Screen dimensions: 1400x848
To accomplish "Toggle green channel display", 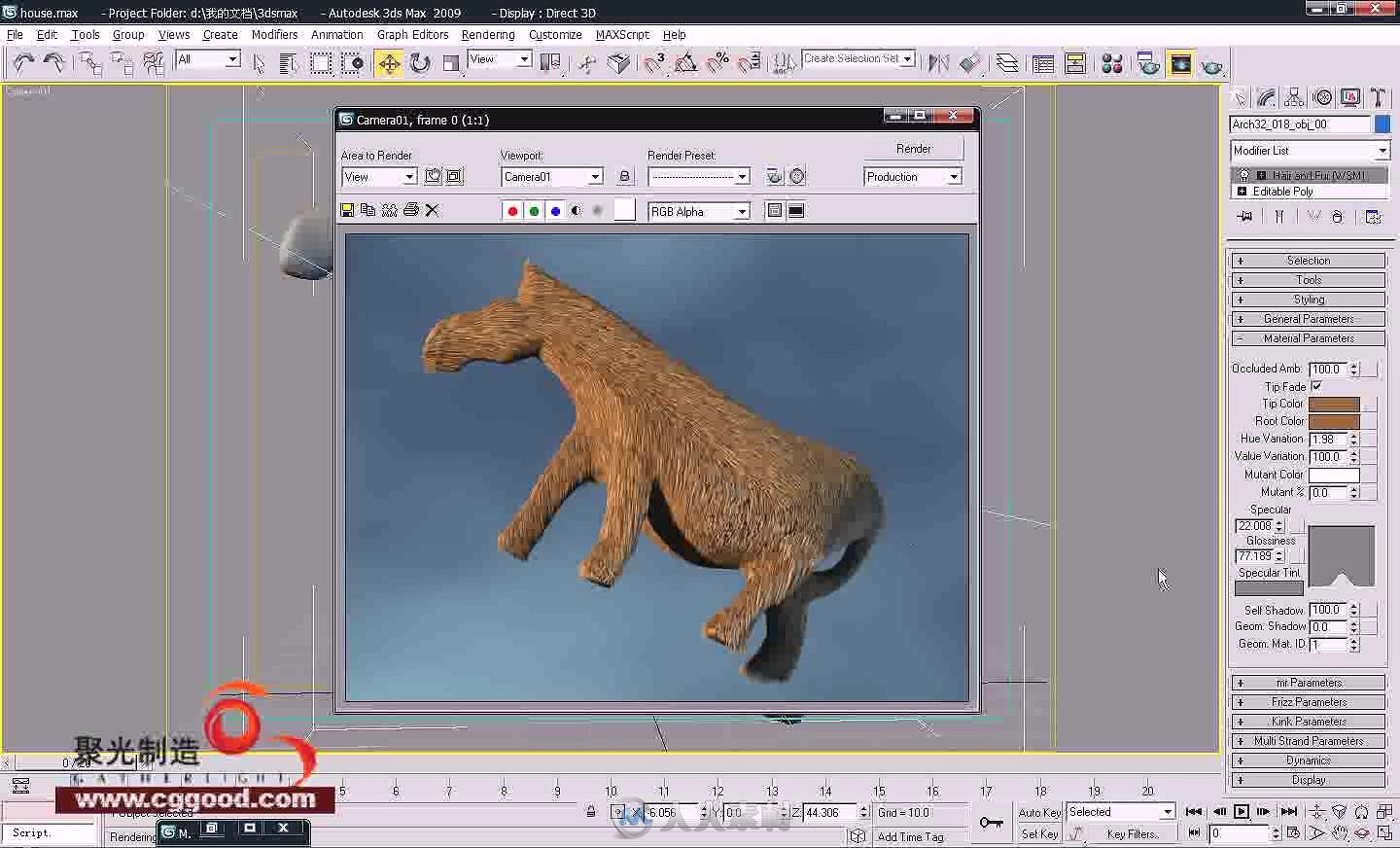I will point(534,211).
